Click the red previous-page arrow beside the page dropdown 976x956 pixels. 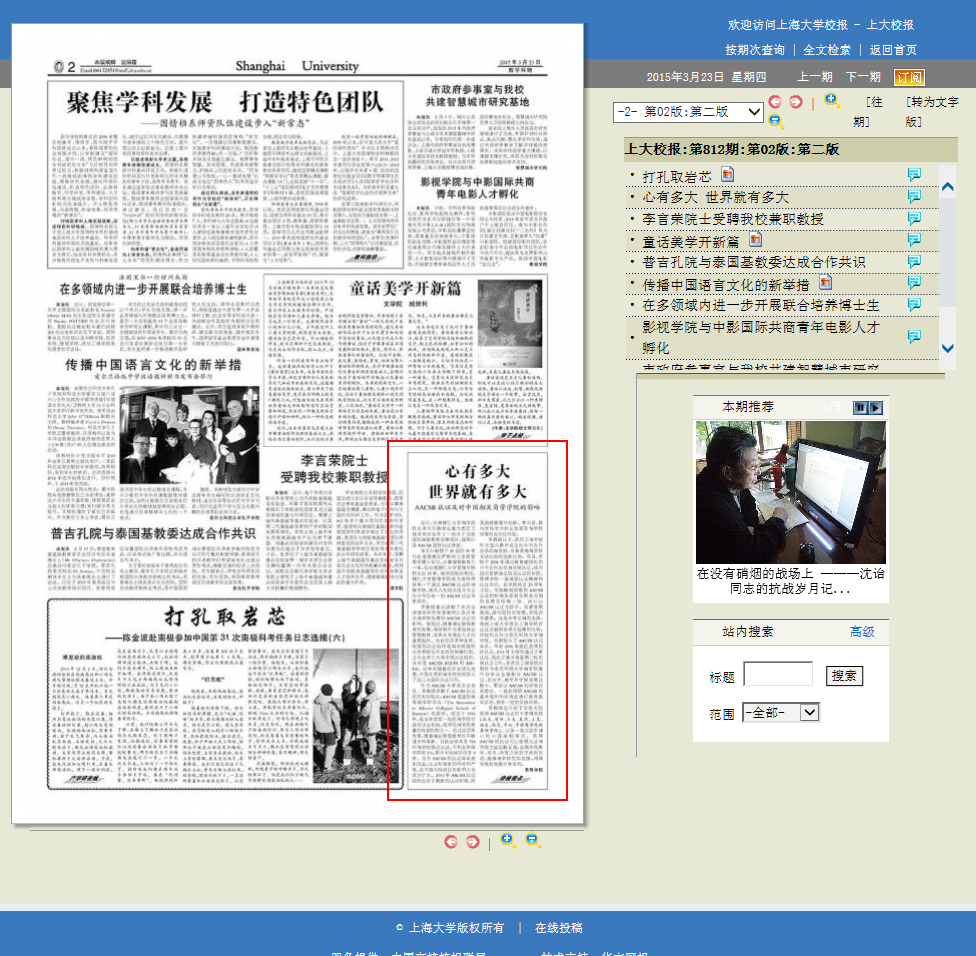(x=775, y=102)
